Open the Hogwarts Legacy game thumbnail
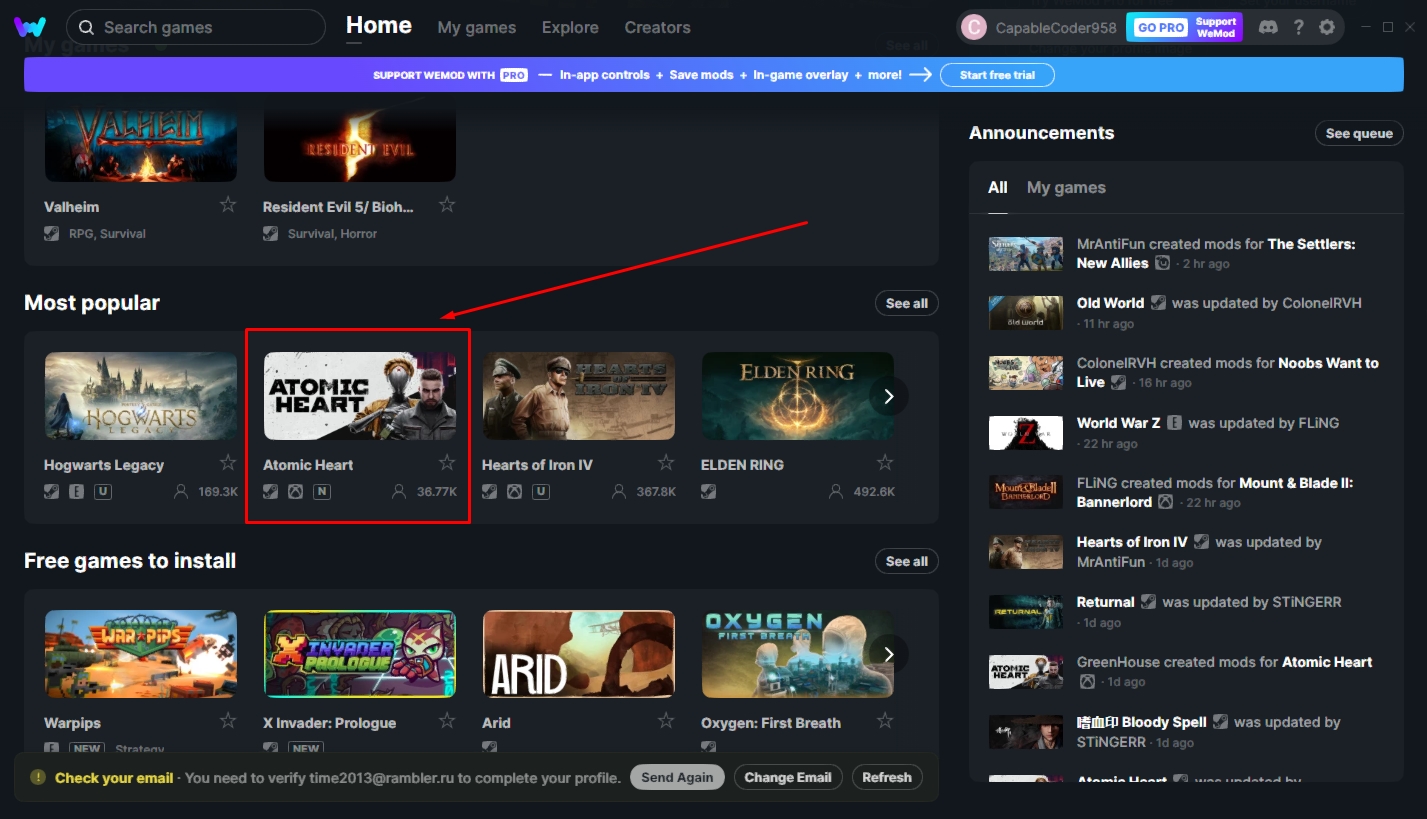This screenshot has width=1427, height=819. [x=141, y=396]
